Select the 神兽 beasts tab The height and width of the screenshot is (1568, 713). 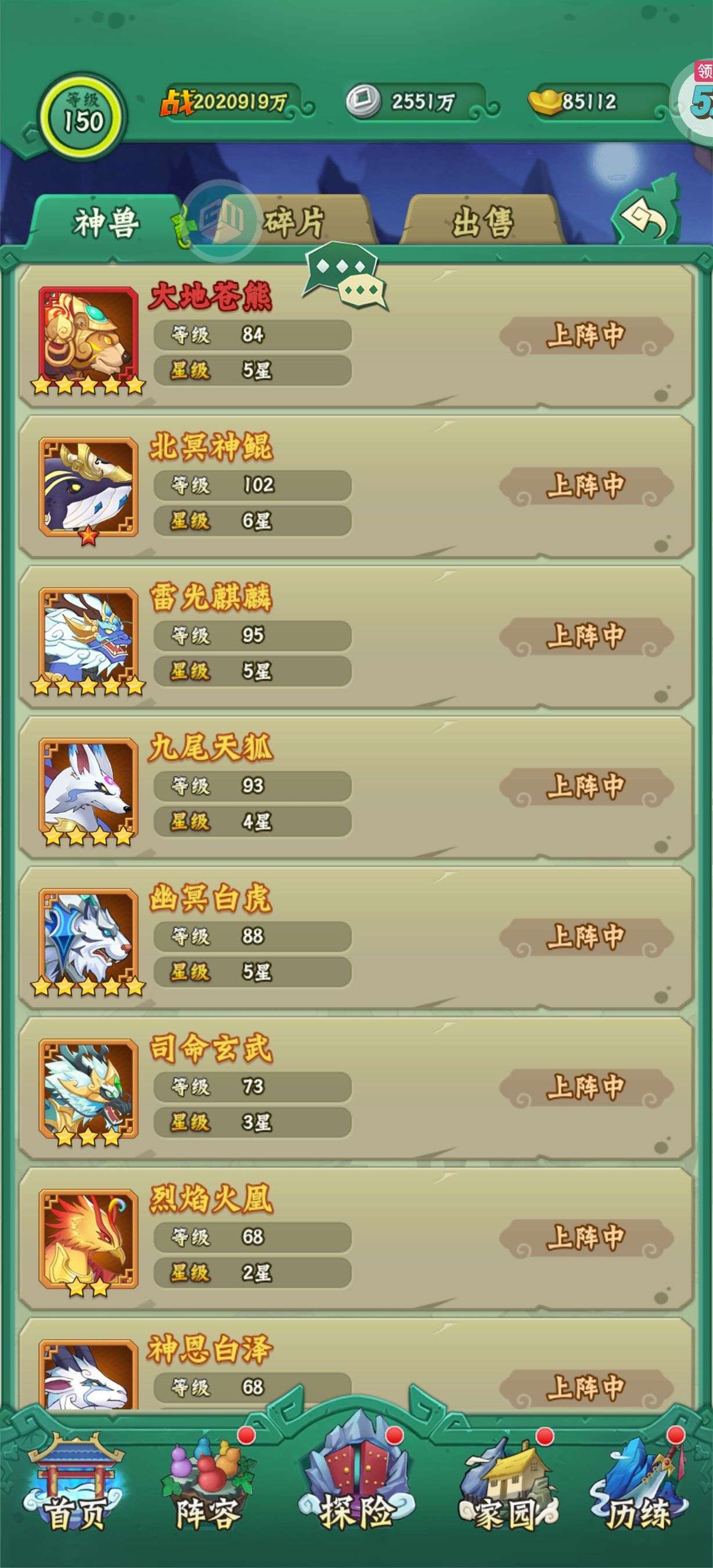click(x=106, y=222)
